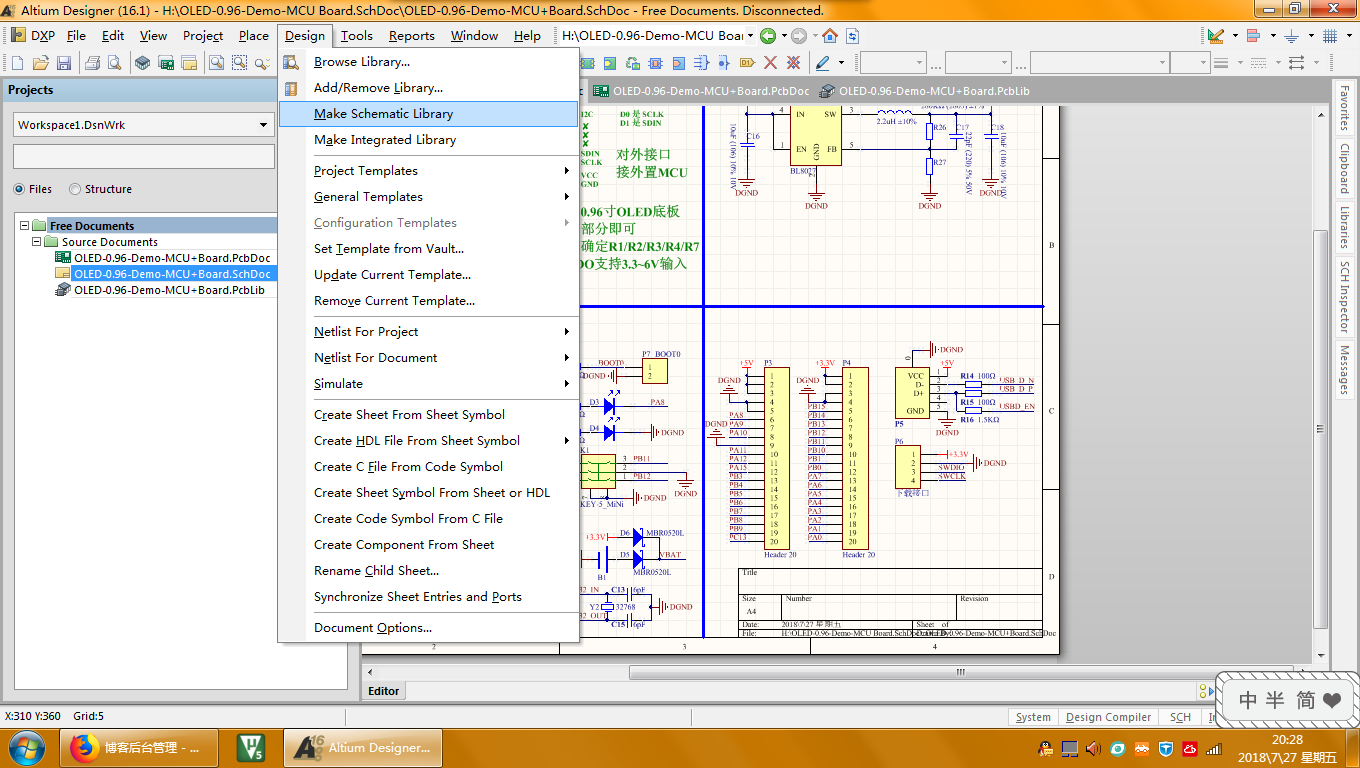This screenshot has height=768, width=1360.
Task: Click the power sources ground icon
Action: tap(1291, 36)
